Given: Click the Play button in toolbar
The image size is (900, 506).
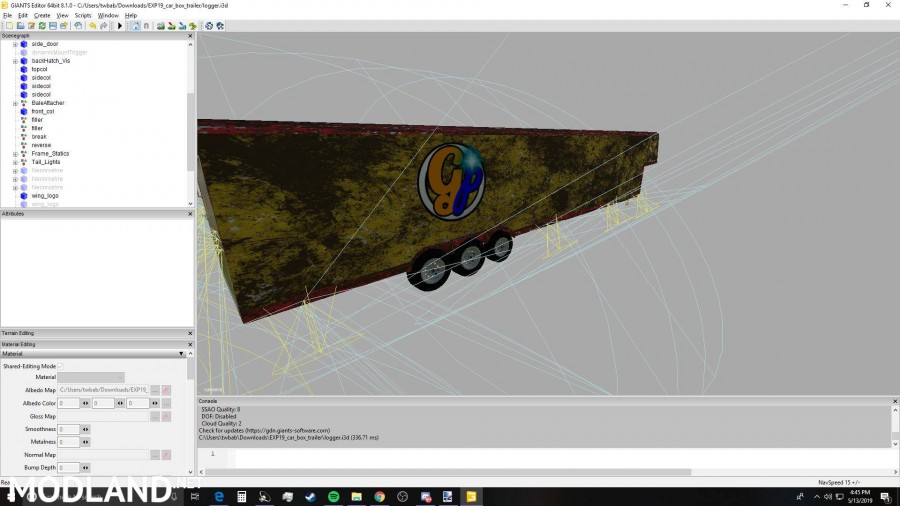Looking at the screenshot, I should pyautogui.click(x=120, y=26).
